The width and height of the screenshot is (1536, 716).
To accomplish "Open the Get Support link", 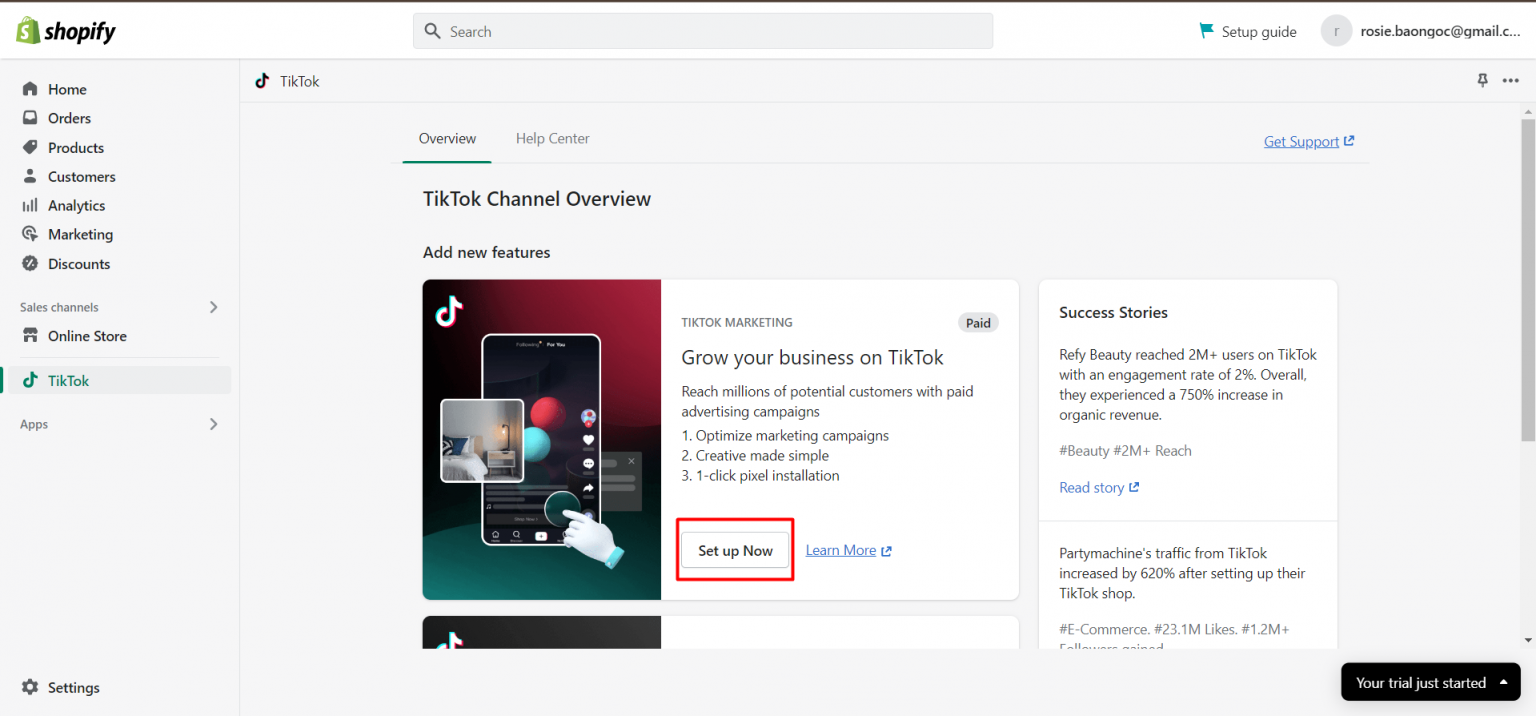I will pyautogui.click(x=1303, y=141).
